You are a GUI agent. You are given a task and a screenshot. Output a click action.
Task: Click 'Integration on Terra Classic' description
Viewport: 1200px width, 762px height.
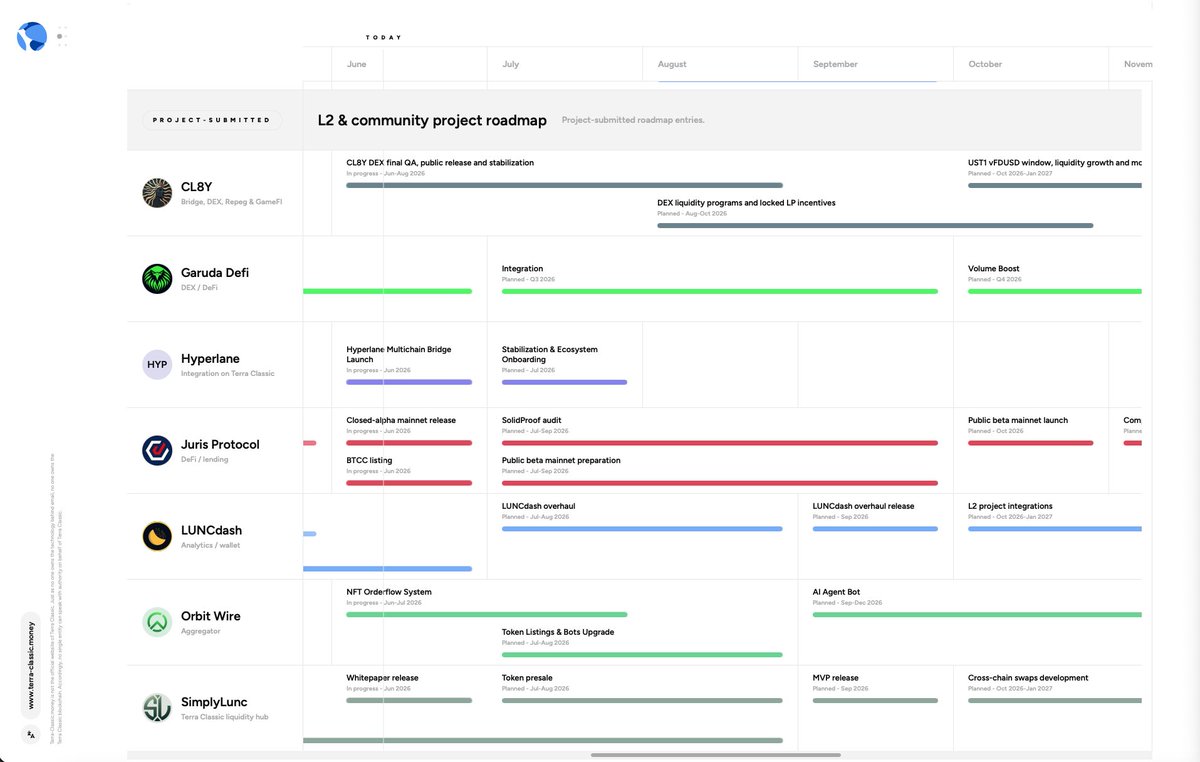228,374
